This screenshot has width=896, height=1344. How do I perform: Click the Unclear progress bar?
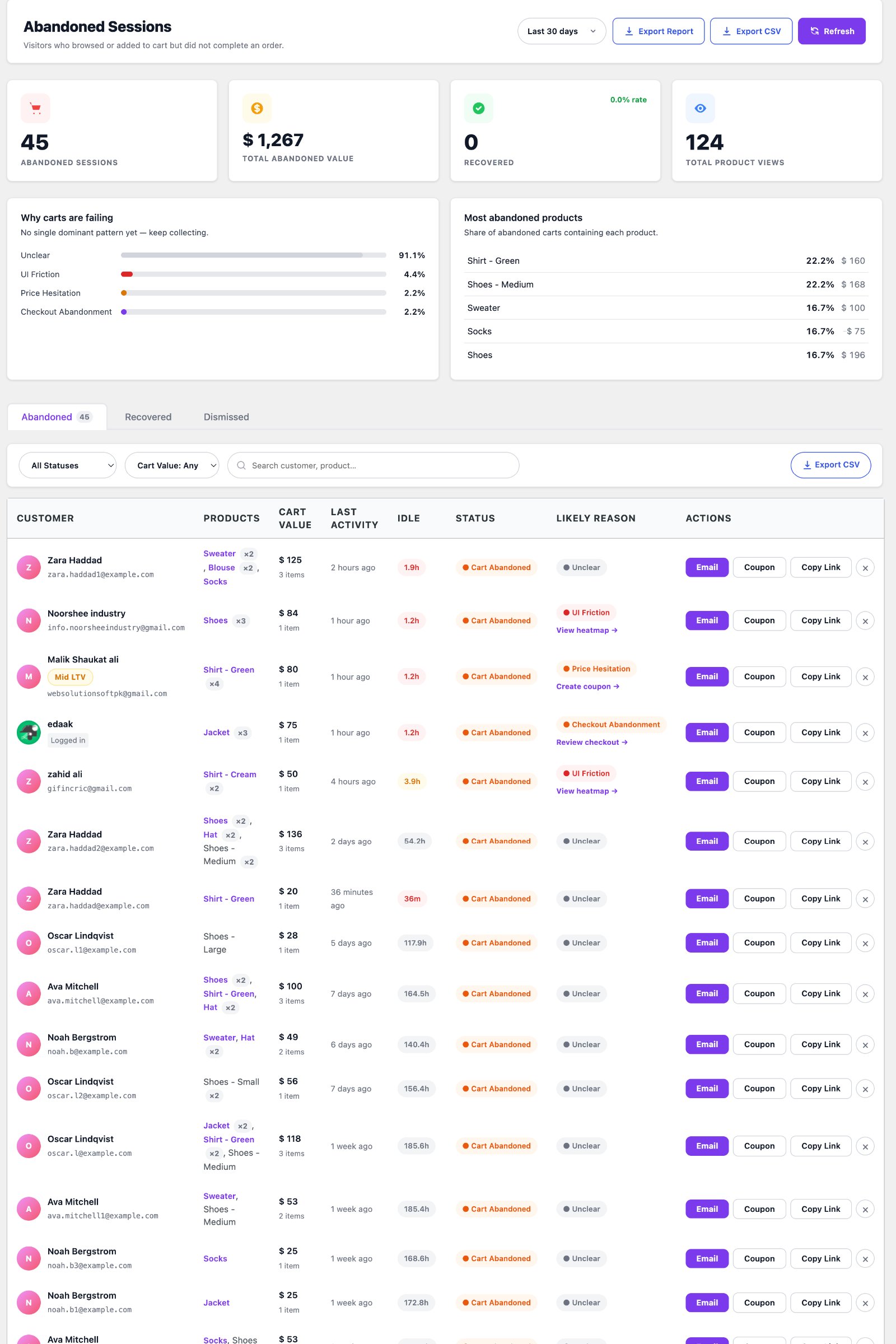point(254,255)
